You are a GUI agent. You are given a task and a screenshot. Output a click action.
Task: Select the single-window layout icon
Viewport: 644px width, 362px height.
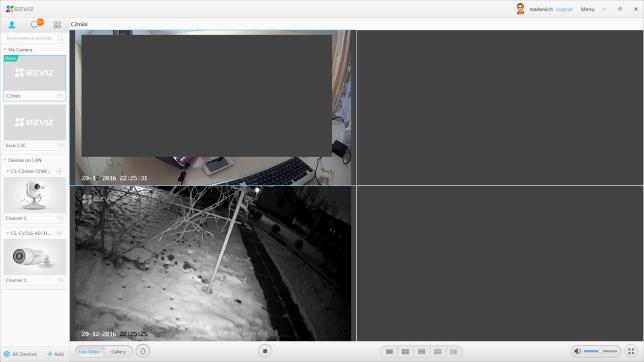[389, 352]
